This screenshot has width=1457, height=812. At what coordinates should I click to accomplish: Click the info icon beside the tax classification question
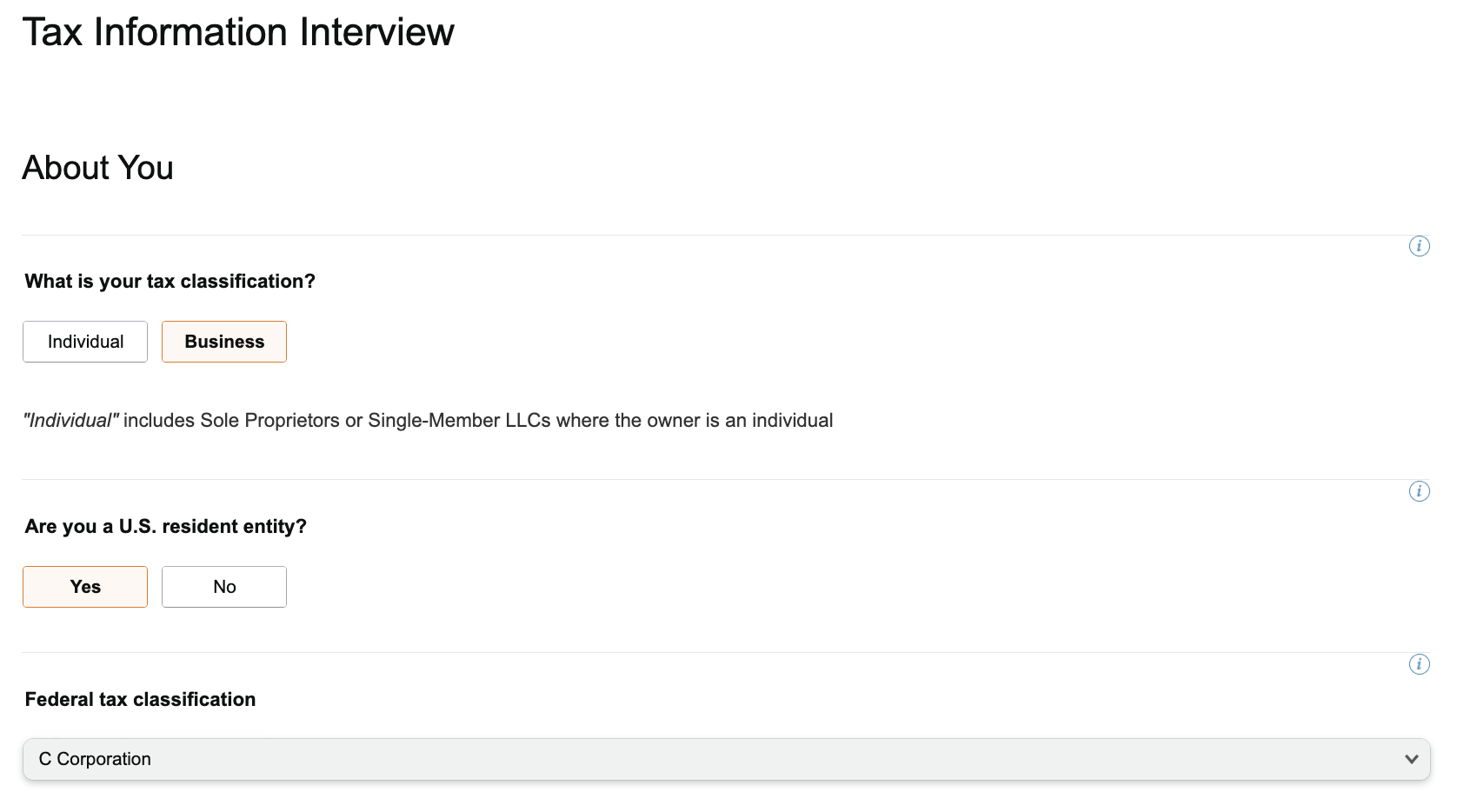point(1420,246)
